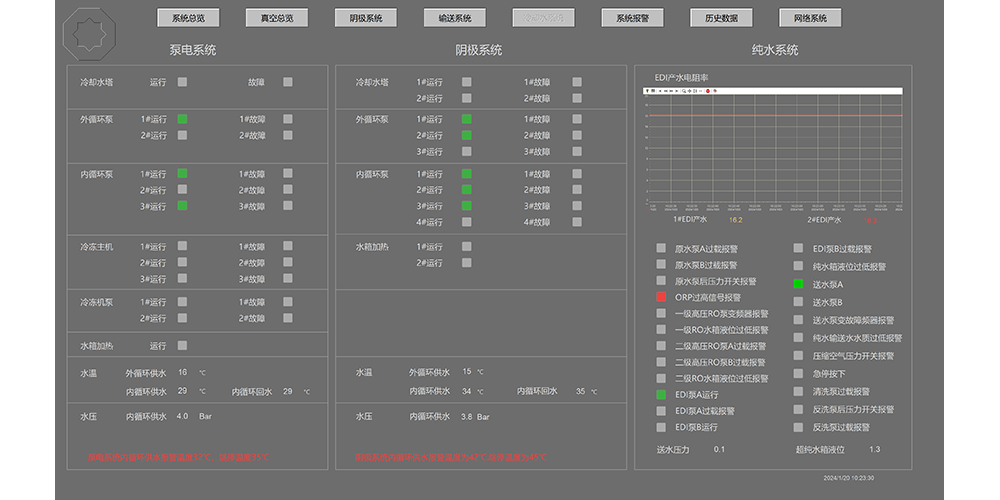The width and height of the screenshot is (1000, 500).
Task: Click the octagonal star logo icon
Action: coord(89,34)
